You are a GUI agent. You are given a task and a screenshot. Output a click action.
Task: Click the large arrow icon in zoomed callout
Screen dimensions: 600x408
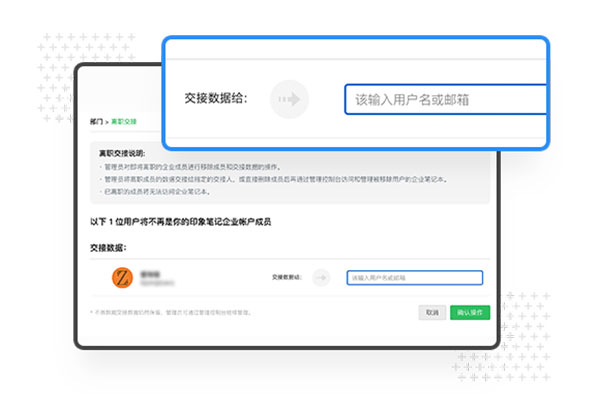(290, 100)
